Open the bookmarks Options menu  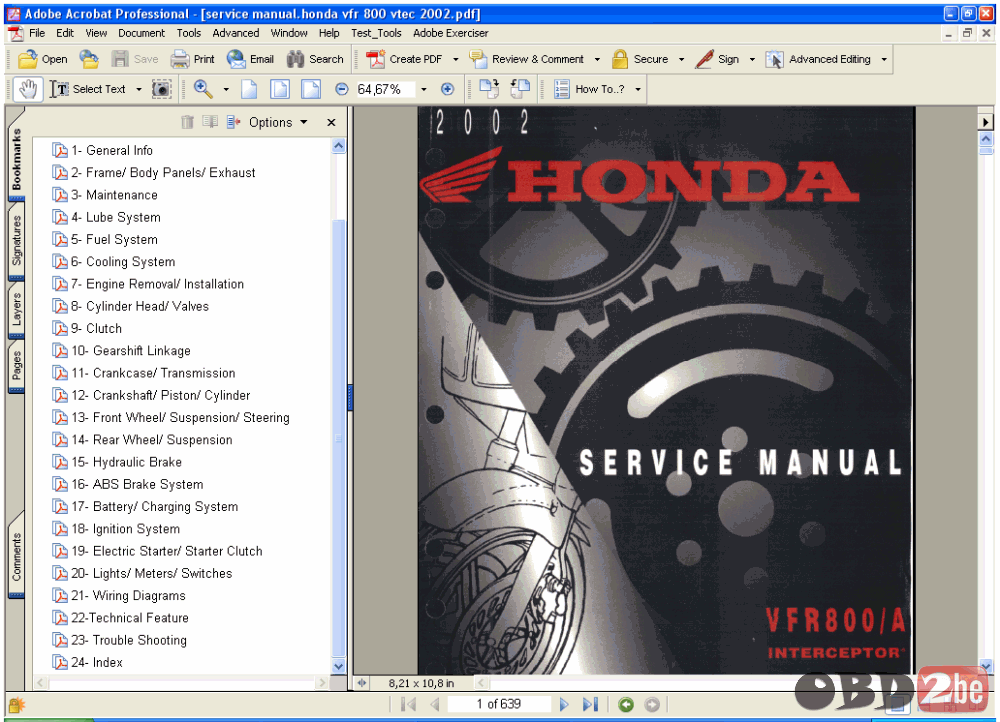278,122
